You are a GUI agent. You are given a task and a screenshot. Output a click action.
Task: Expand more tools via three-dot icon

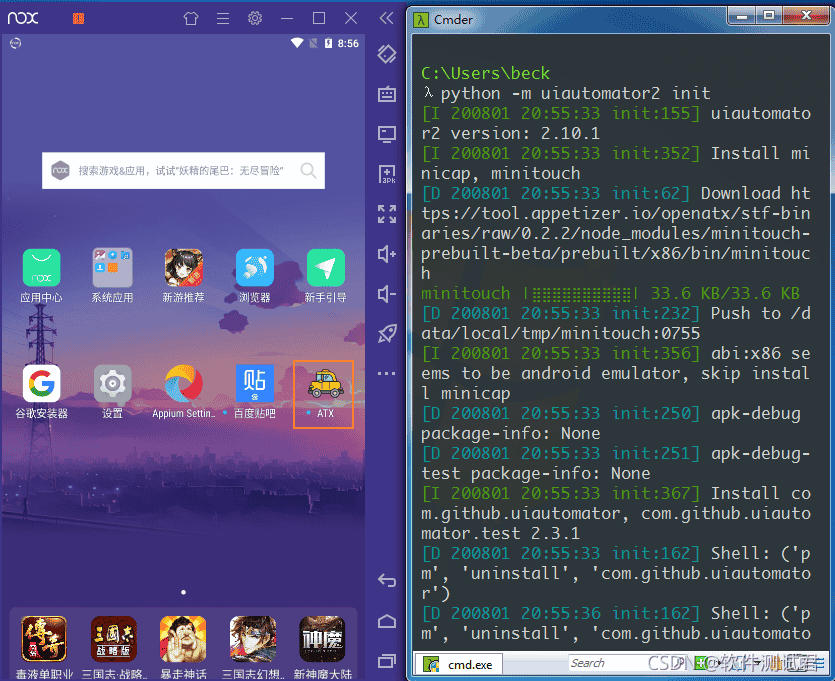pyautogui.click(x=387, y=374)
